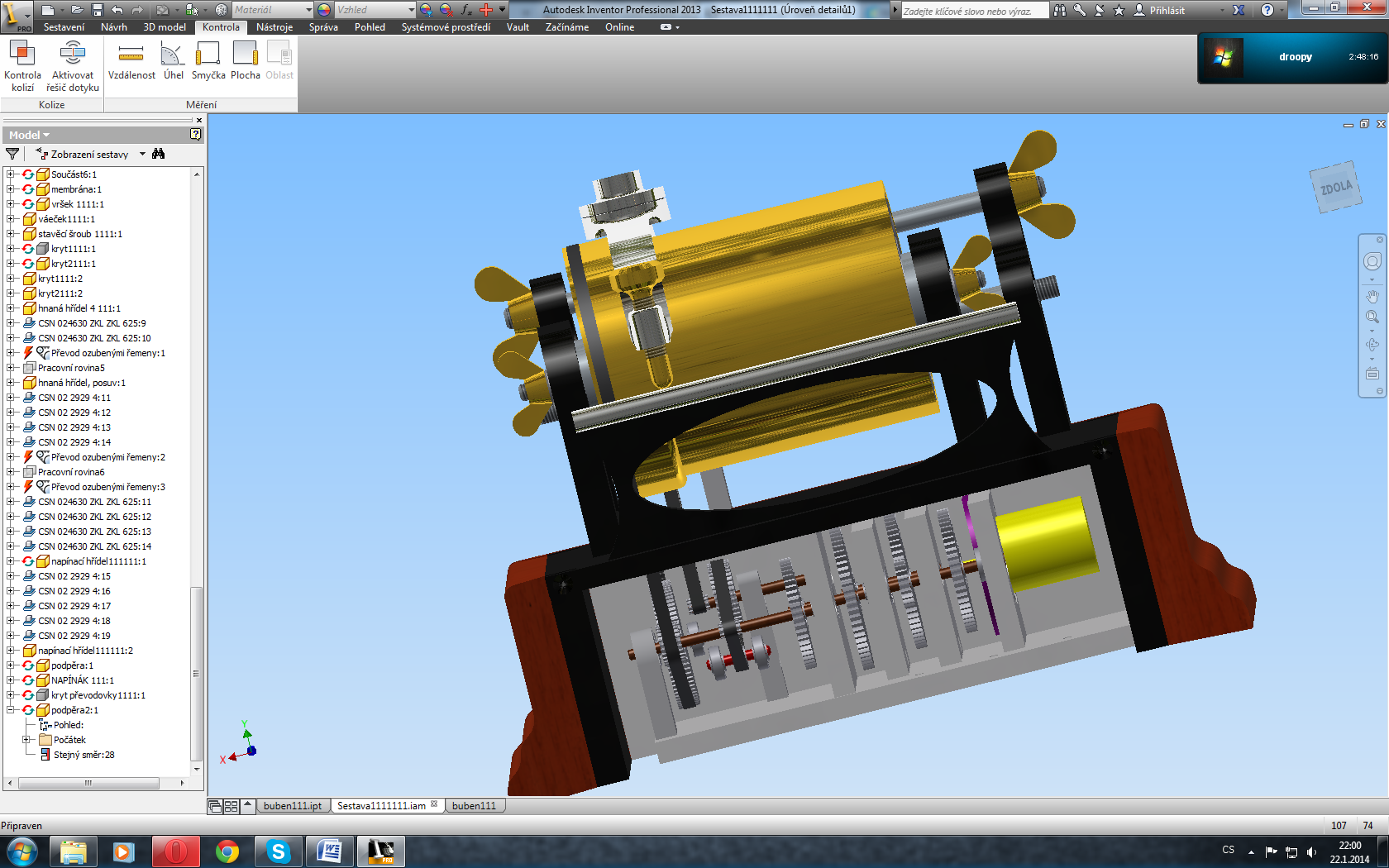Pick the Plocha area measurement tool
The width and height of the screenshot is (1389, 868).
245,62
